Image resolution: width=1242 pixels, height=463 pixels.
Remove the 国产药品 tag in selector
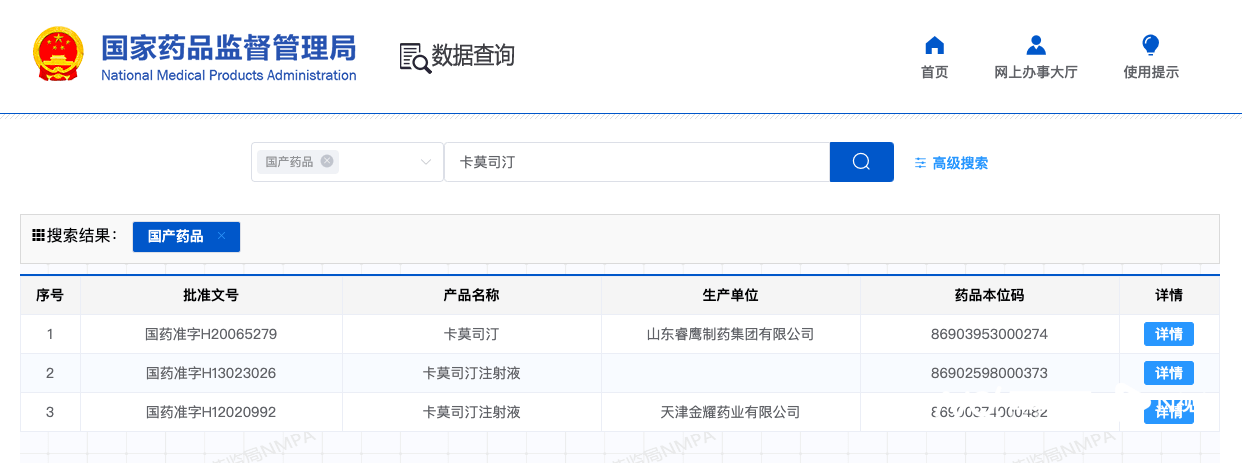(x=327, y=161)
